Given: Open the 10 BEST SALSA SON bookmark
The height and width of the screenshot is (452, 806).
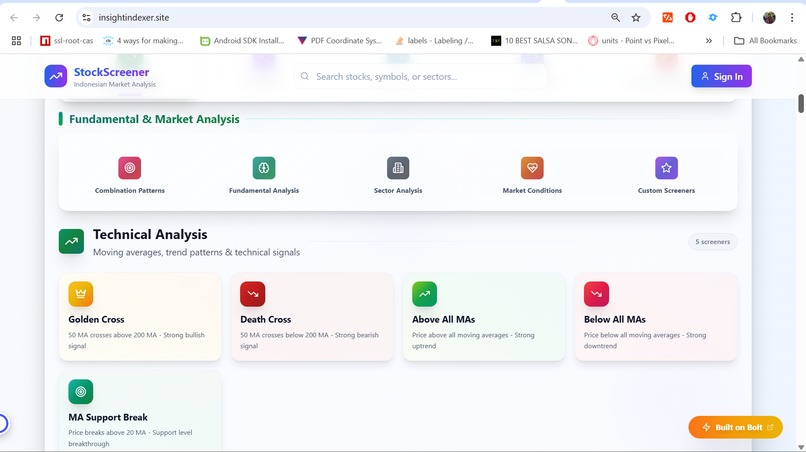Looking at the screenshot, I should 535,41.
